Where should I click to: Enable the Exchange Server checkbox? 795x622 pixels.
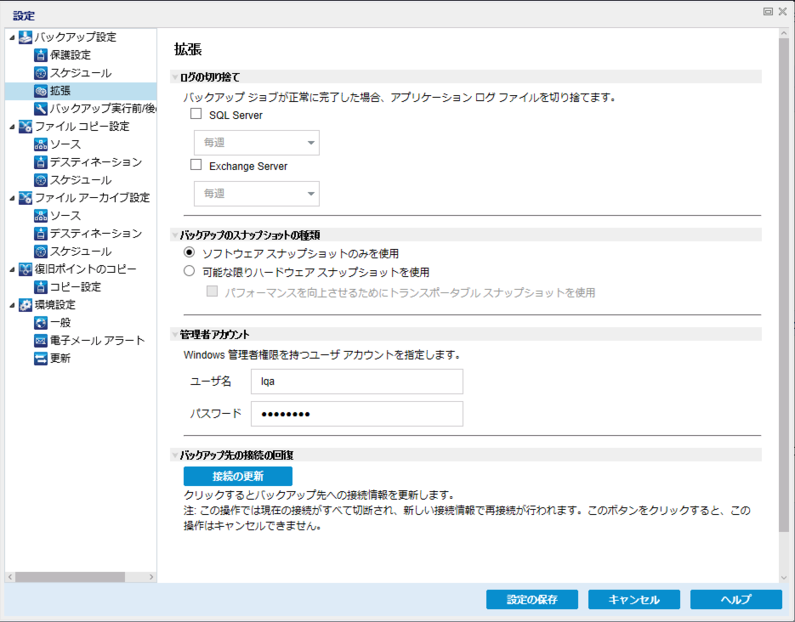(196, 165)
